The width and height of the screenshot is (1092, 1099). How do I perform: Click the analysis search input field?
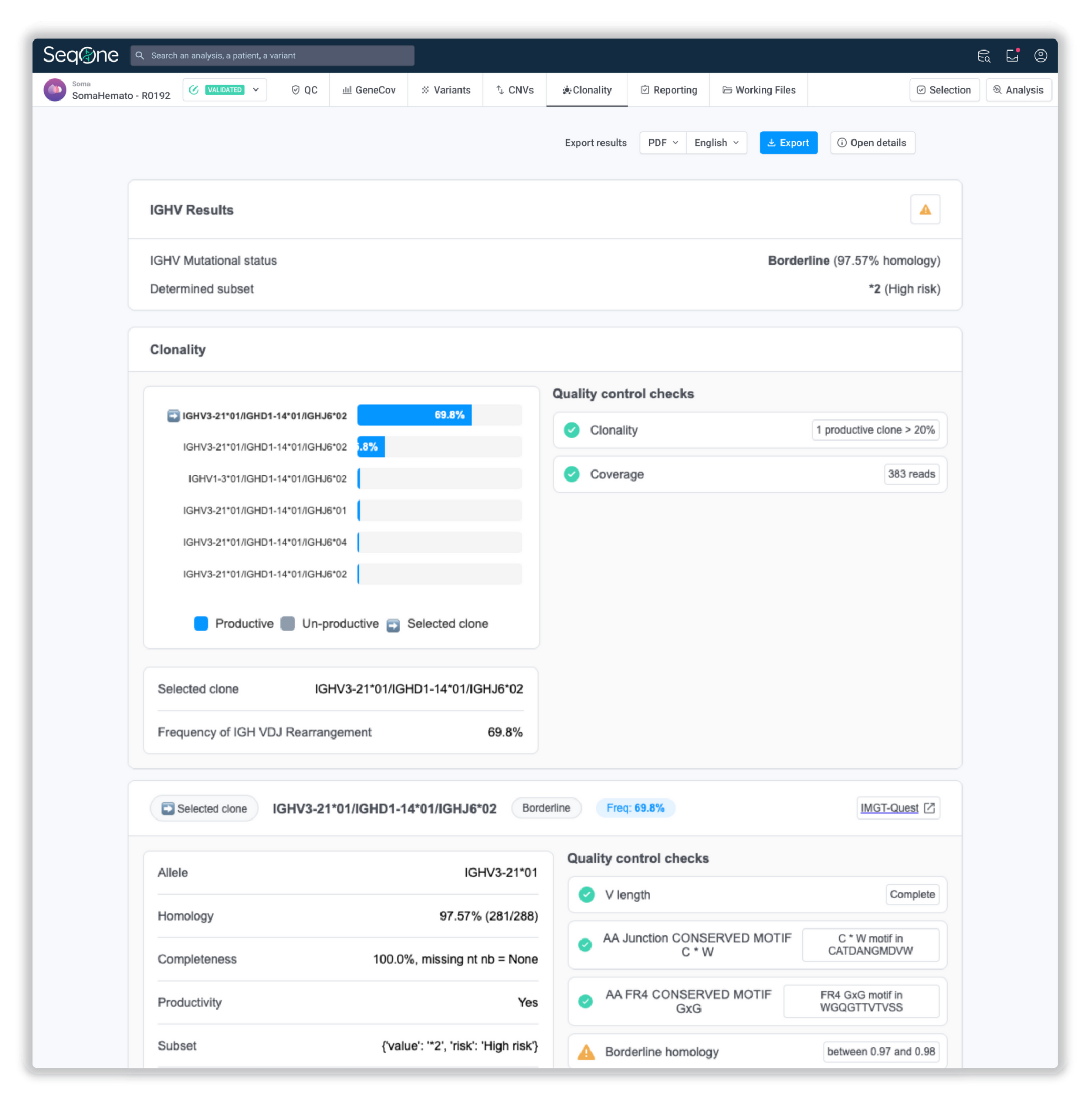pyautogui.click(x=273, y=56)
